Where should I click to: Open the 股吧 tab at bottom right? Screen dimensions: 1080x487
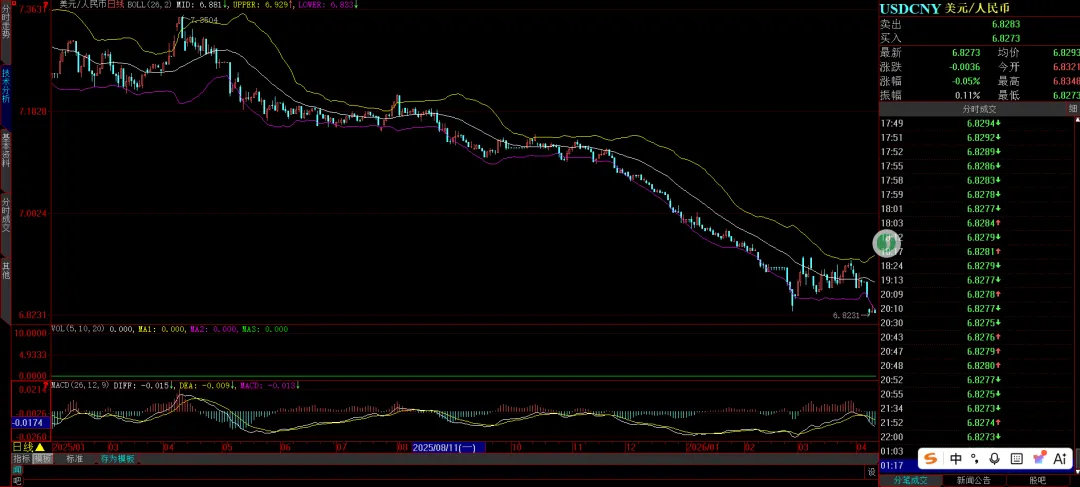(x=1037, y=480)
